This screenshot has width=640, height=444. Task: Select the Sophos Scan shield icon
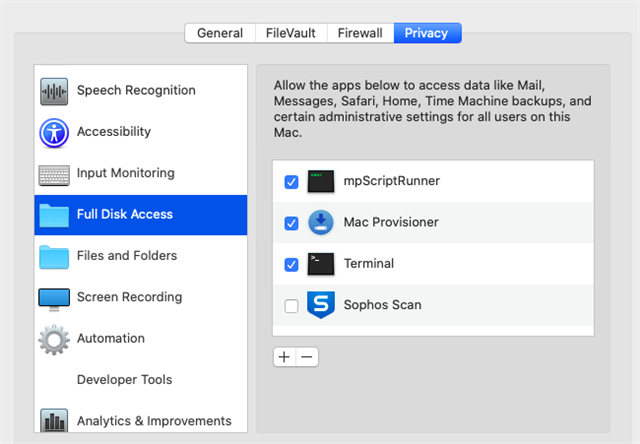(321, 304)
